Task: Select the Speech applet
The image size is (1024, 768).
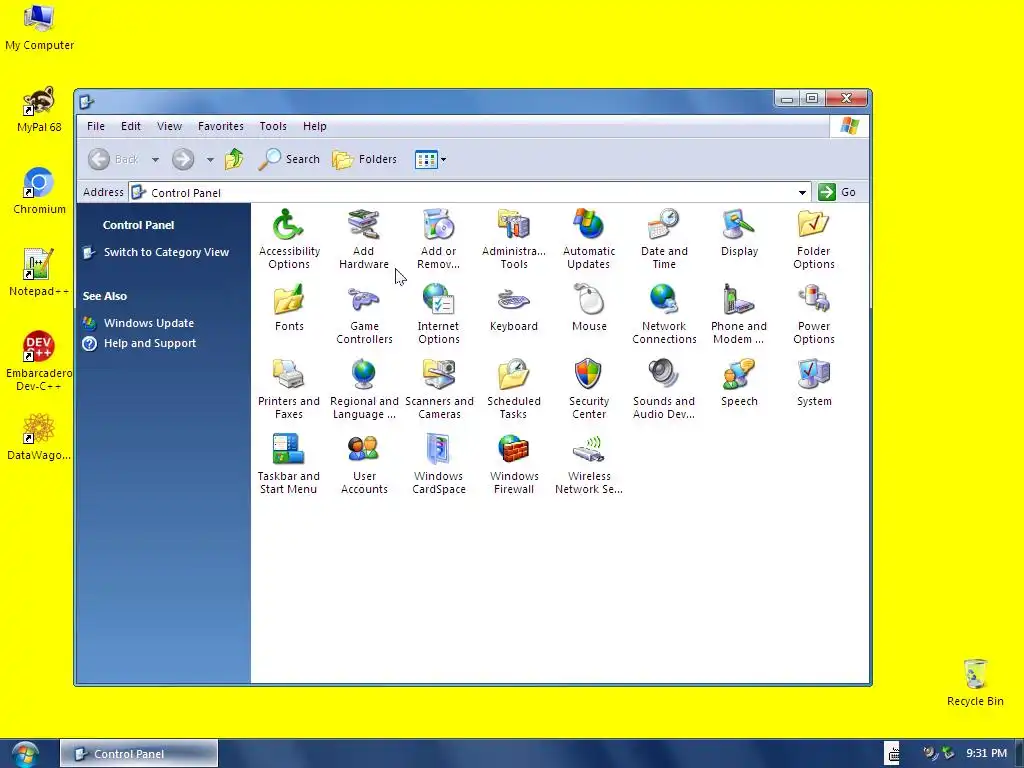Action: [739, 383]
